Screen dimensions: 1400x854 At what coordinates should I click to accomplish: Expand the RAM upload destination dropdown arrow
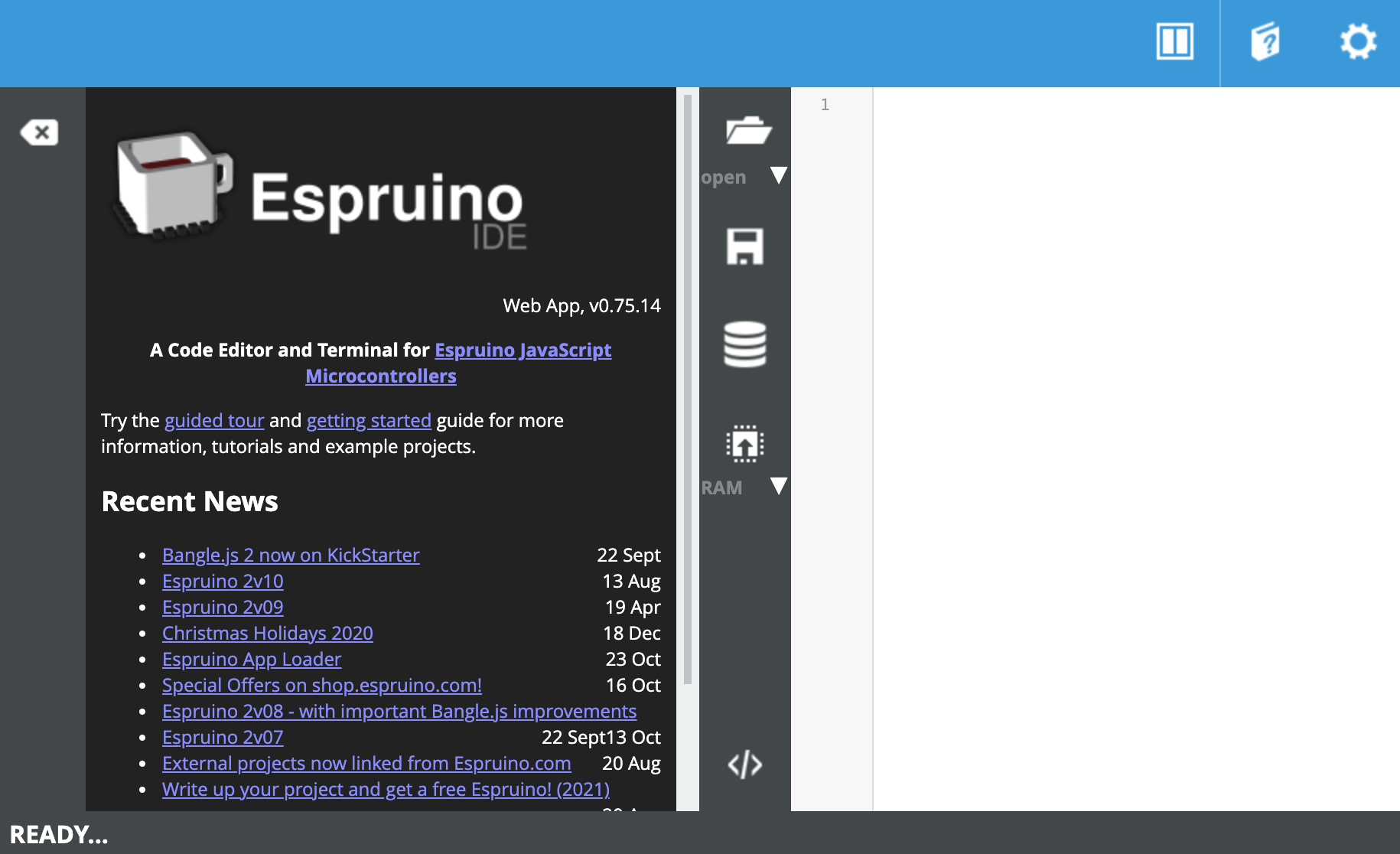pos(779,487)
